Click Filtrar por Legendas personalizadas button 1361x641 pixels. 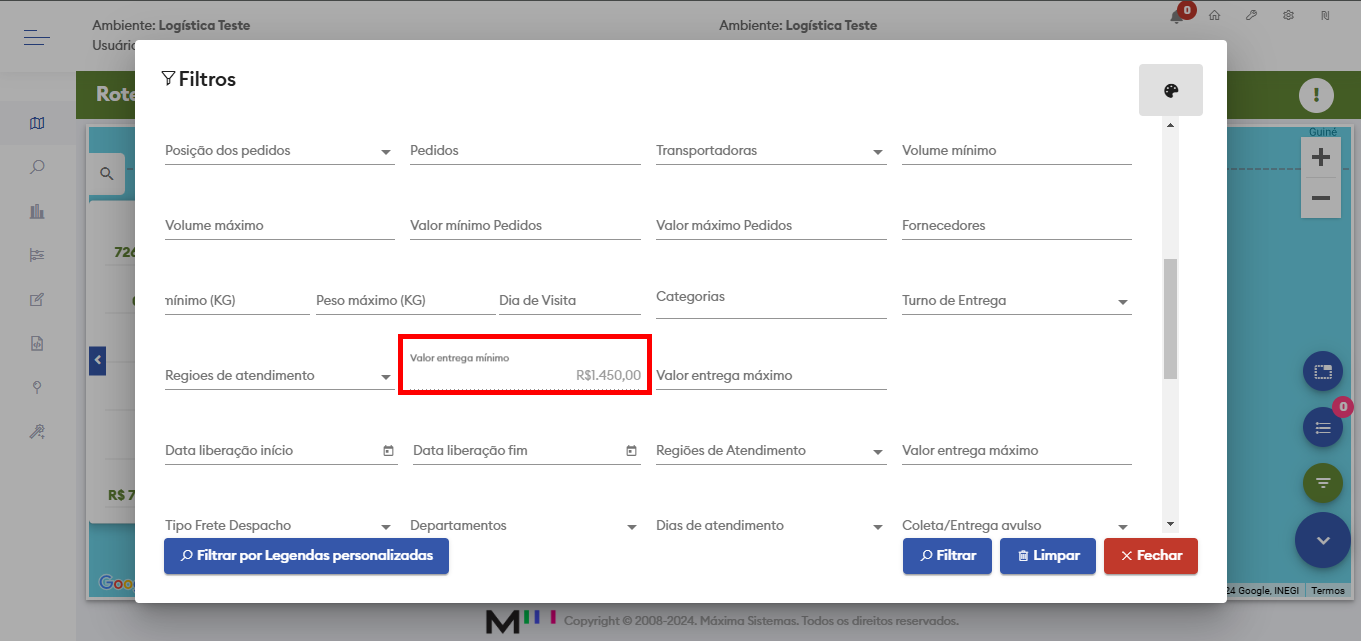pos(306,556)
